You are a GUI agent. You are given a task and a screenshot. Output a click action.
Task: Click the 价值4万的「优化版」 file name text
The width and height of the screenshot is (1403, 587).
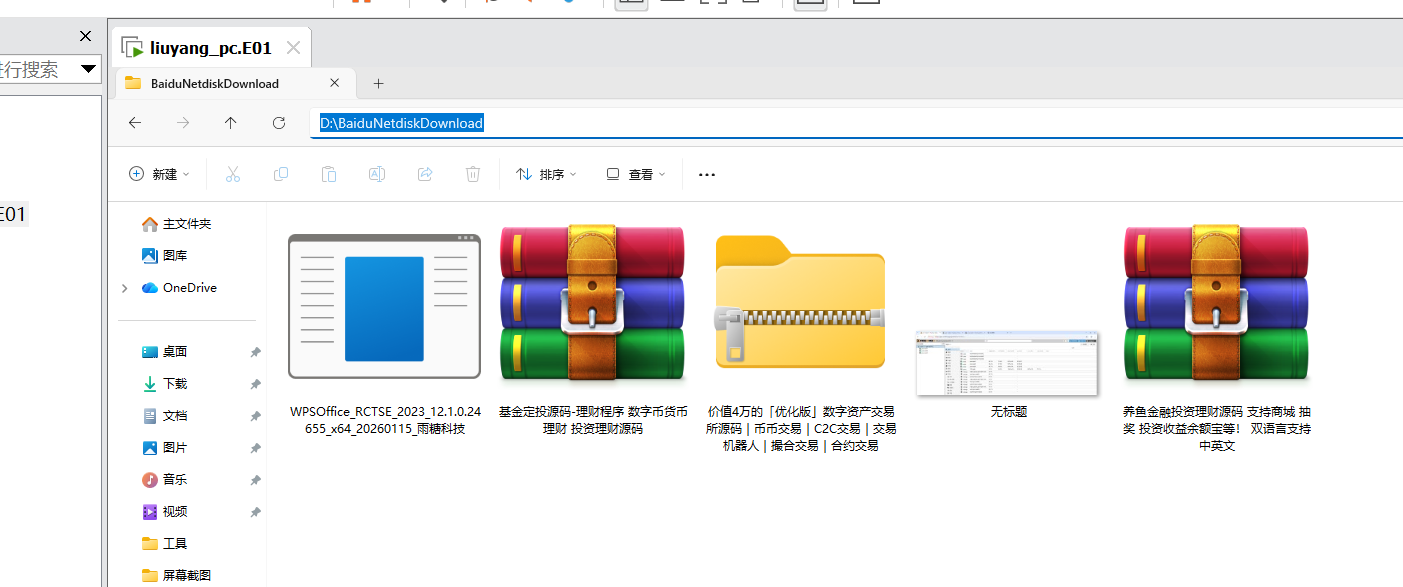pyautogui.click(x=801, y=429)
